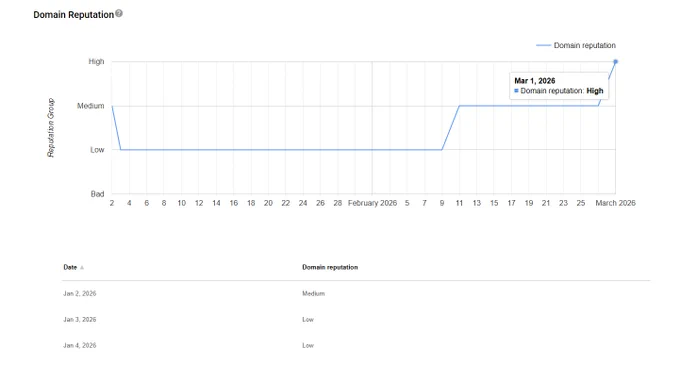The height and width of the screenshot is (366, 680).
Task: Click the Medium y-axis label
Action: pyautogui.click(x=91, y=106)
